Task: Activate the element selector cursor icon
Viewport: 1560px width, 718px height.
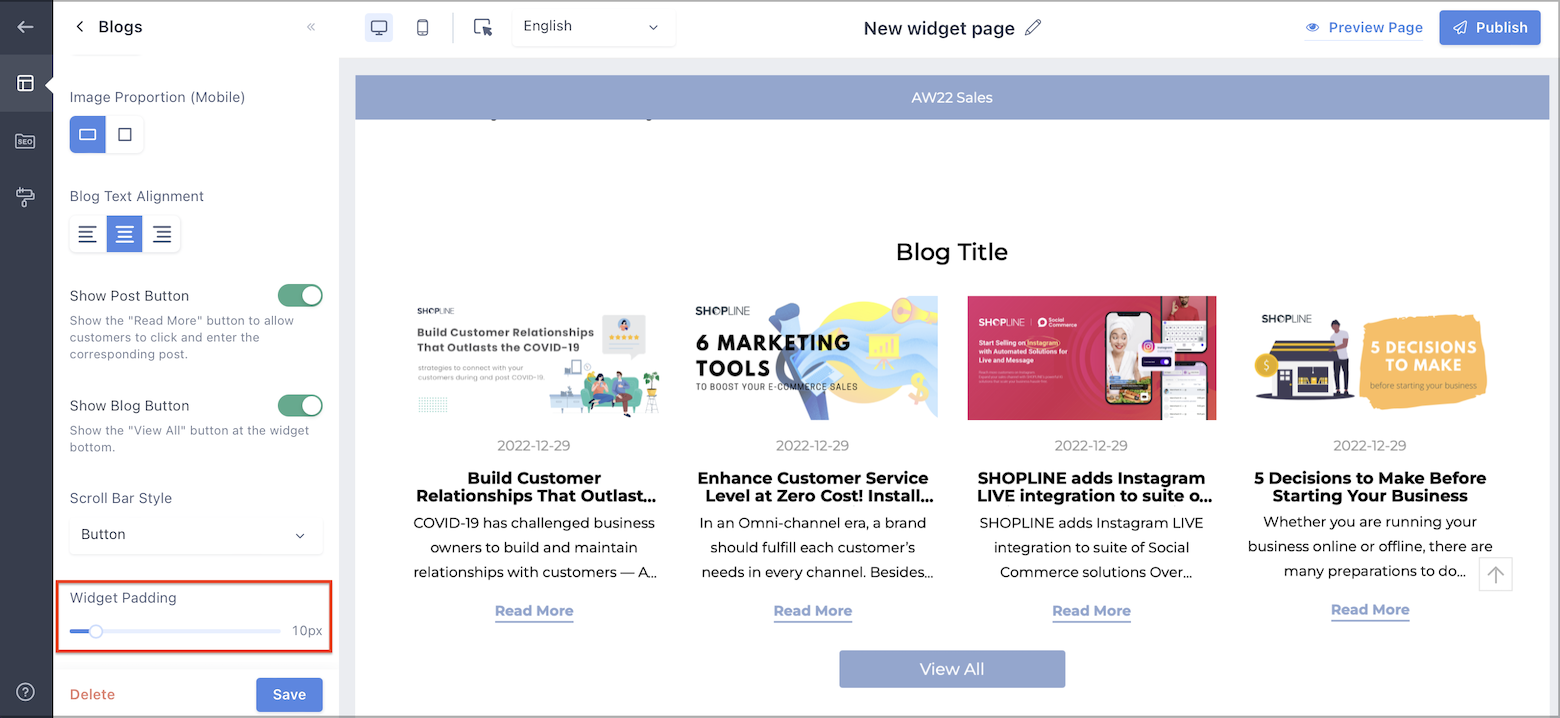Action: [x=483, y=28]
